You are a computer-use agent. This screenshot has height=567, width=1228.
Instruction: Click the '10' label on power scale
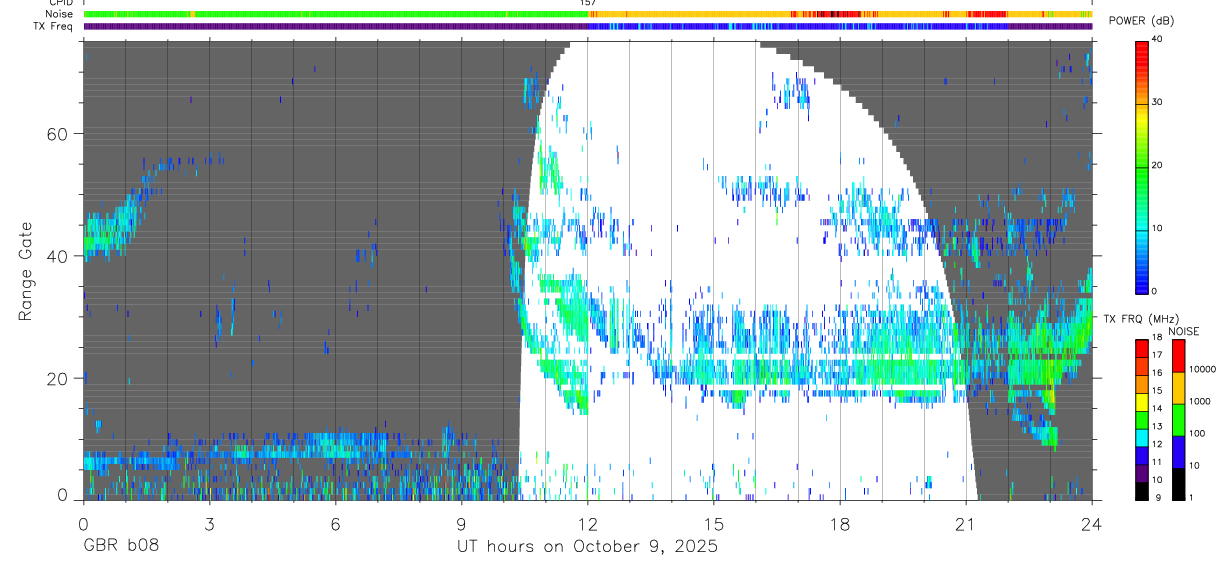[1157, 228]
